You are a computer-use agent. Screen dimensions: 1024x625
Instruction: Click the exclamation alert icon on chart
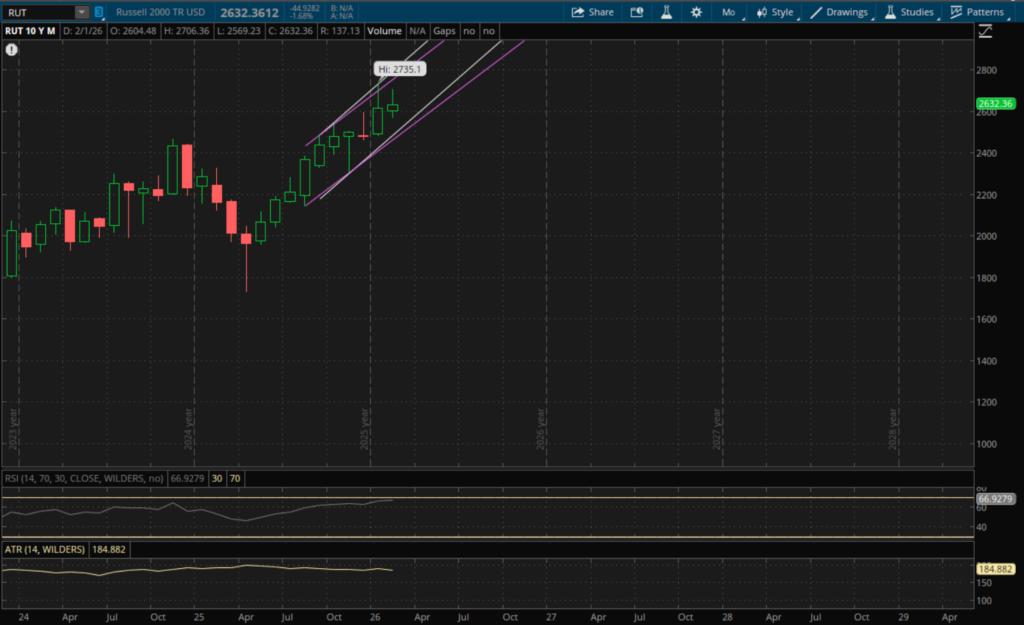(x=12, y=48)
